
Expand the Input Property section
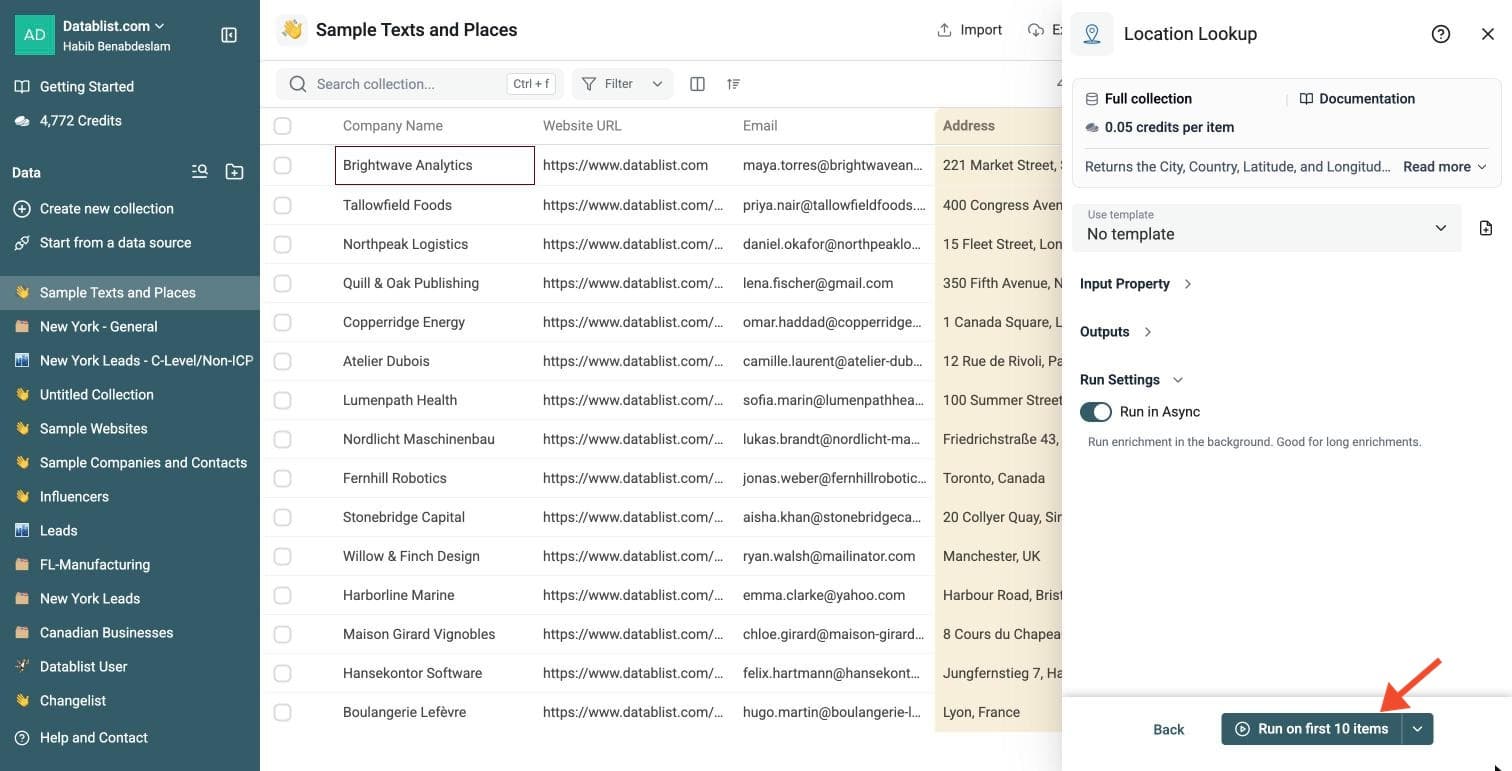click(x=1136, y=284)
